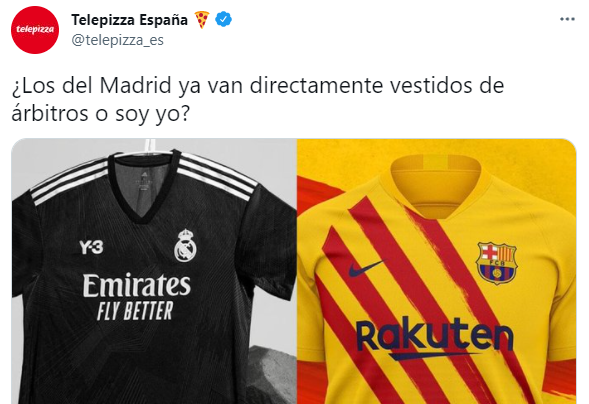This screenshot has width=589, height=404.
Task: Click the Emirates sponsor text
Action: coord(137,285)
